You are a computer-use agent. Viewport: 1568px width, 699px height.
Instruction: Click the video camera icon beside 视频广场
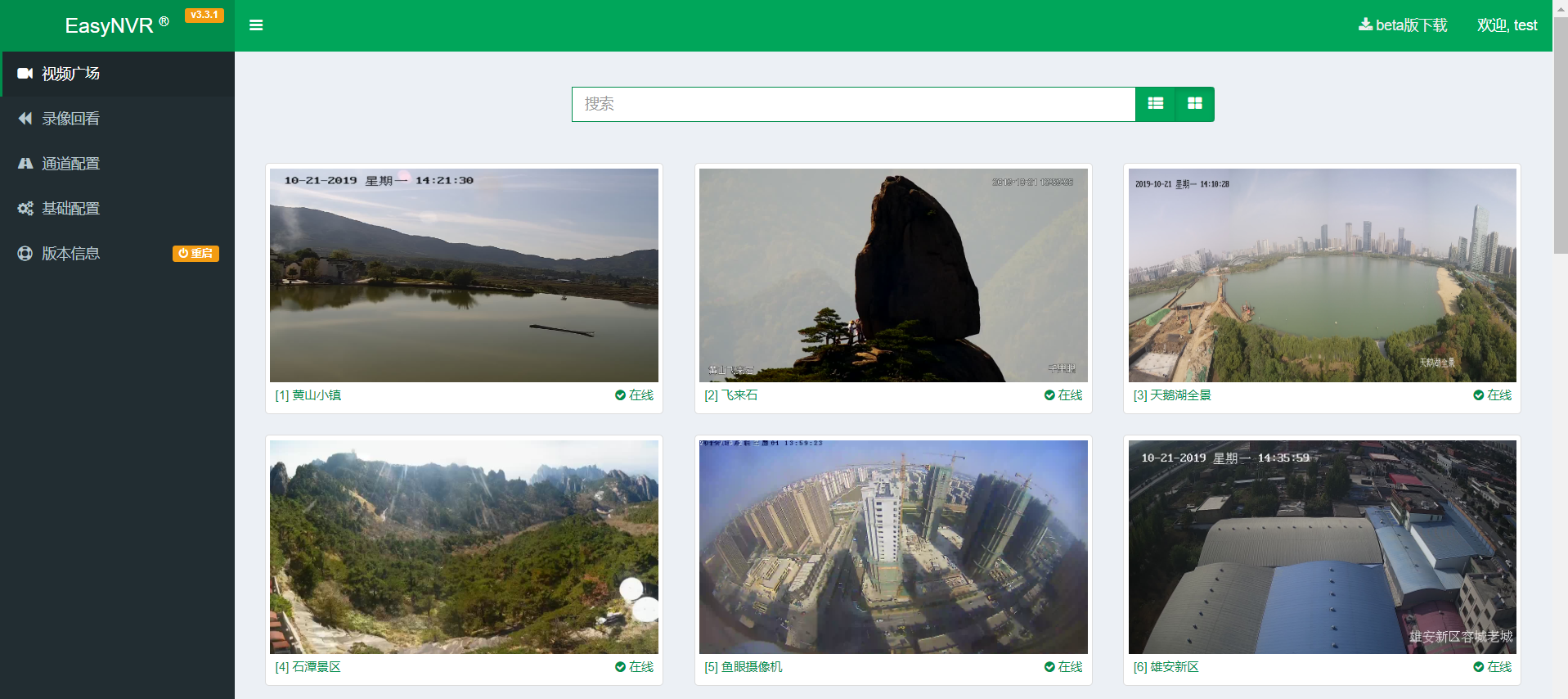[x=25, y=74]
